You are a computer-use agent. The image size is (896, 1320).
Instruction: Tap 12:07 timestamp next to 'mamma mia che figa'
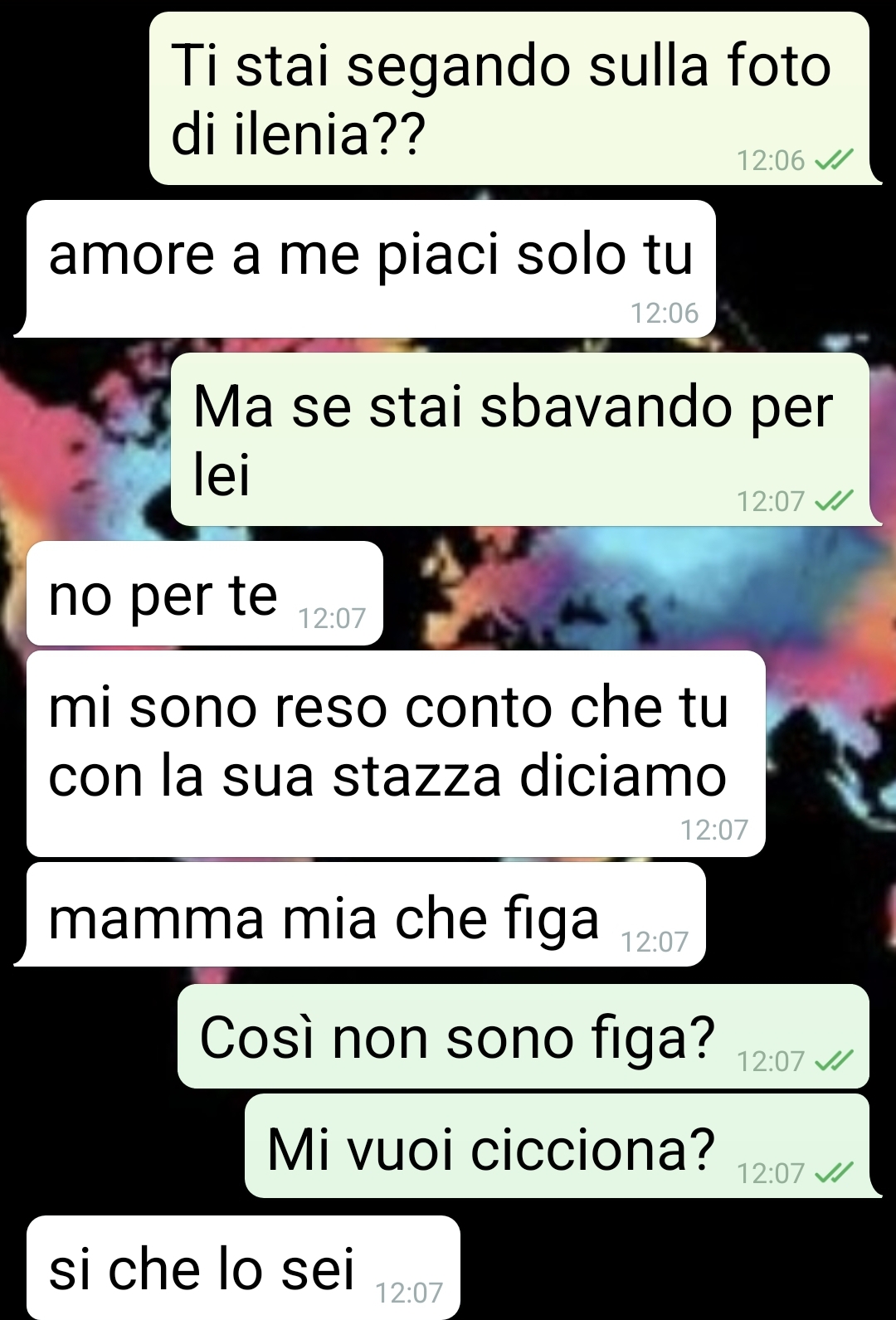tap(655, 943)
